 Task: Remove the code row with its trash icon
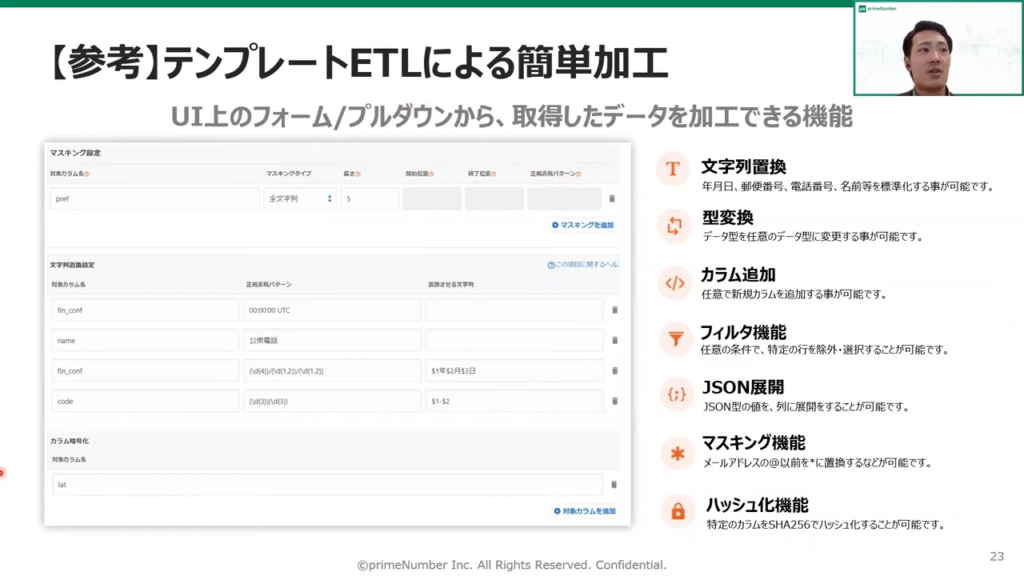614,401
